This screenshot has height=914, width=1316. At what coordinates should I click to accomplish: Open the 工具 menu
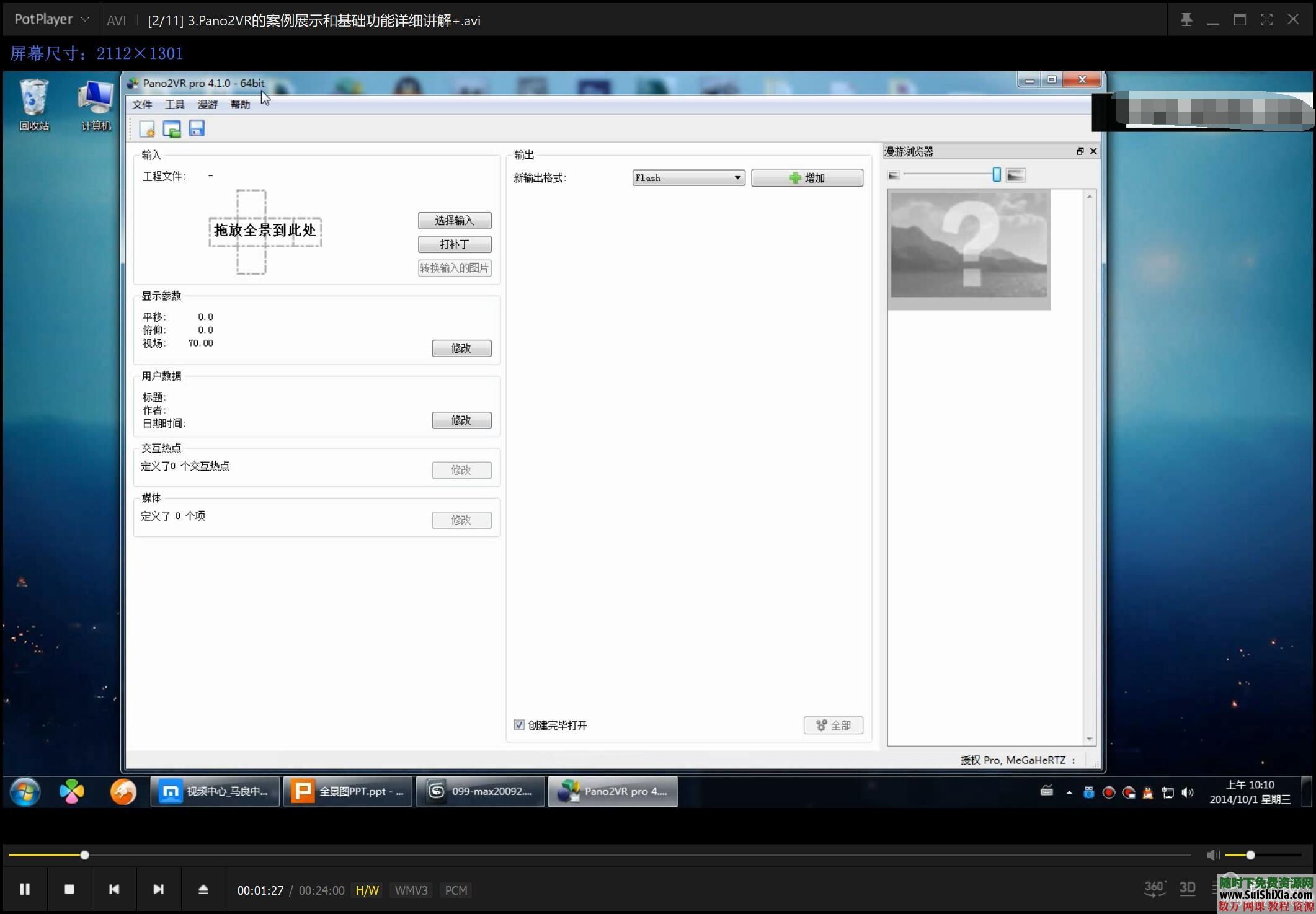click(x=175, y=105)
